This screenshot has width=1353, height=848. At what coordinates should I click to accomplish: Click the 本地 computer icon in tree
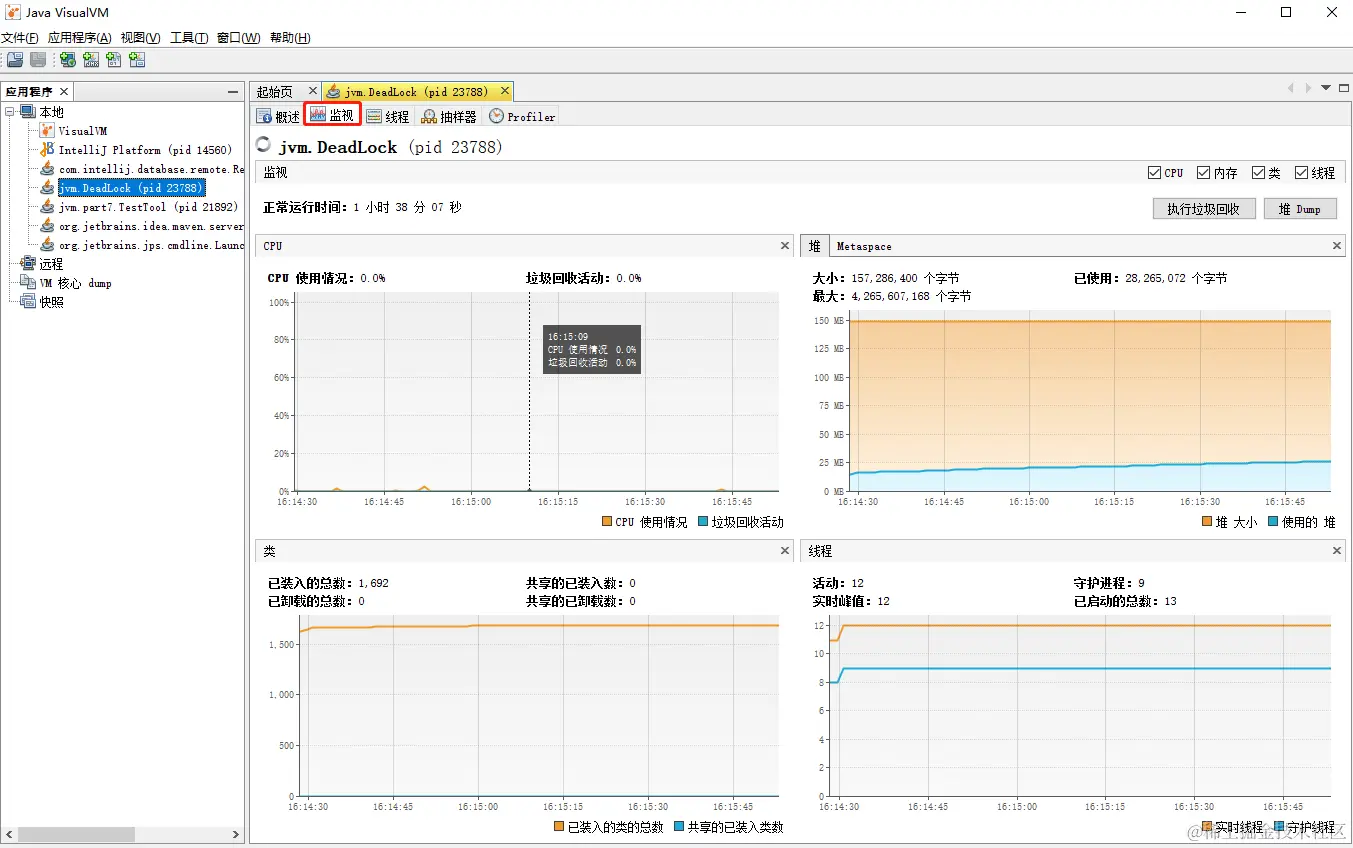[27, 112]
